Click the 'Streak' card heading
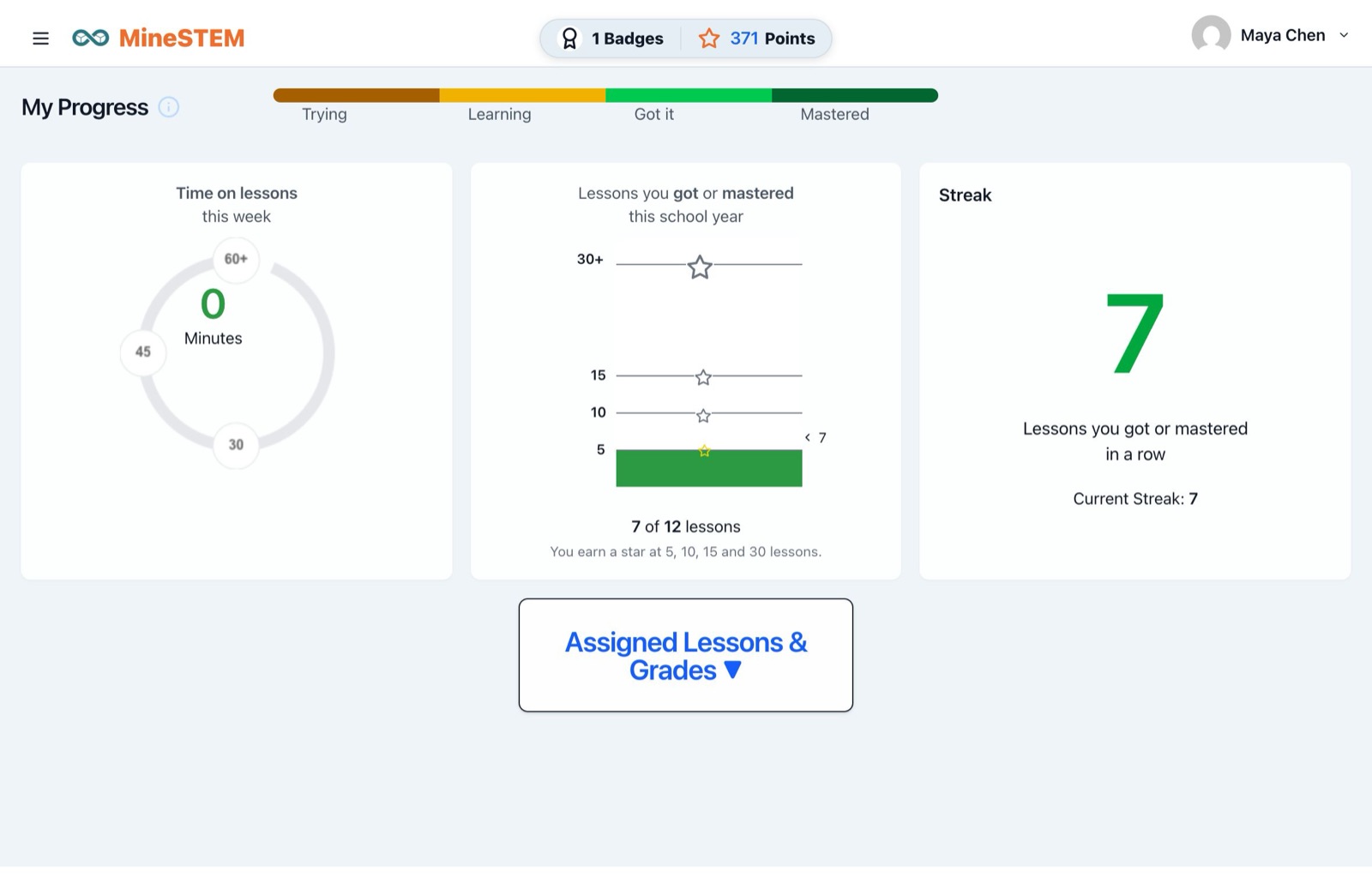 965,195
